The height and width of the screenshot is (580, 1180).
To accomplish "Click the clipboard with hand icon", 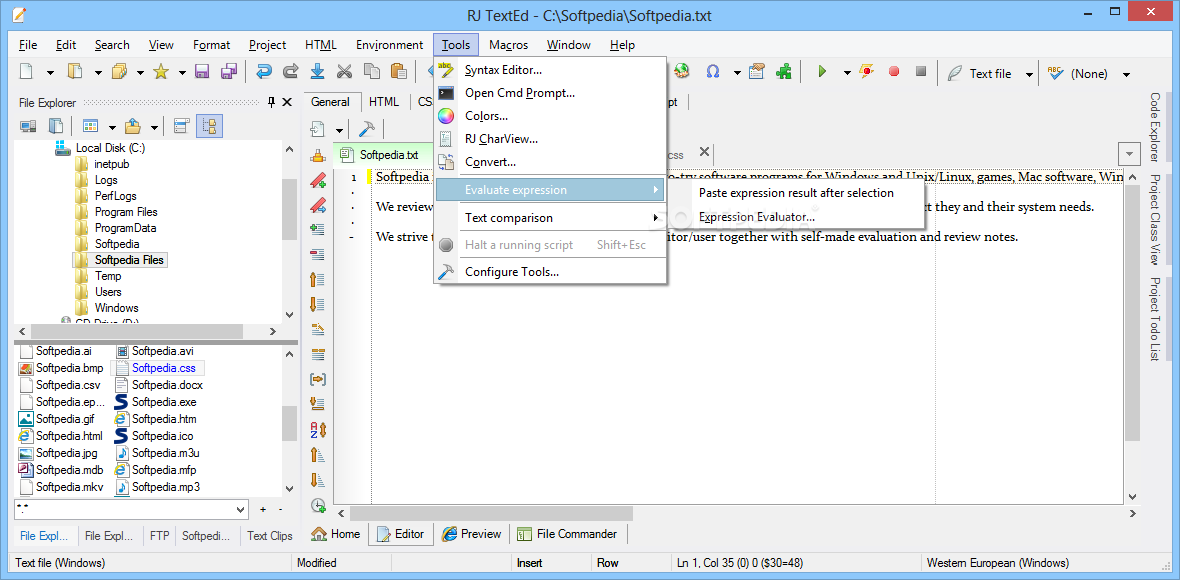I will pos(757,72).
